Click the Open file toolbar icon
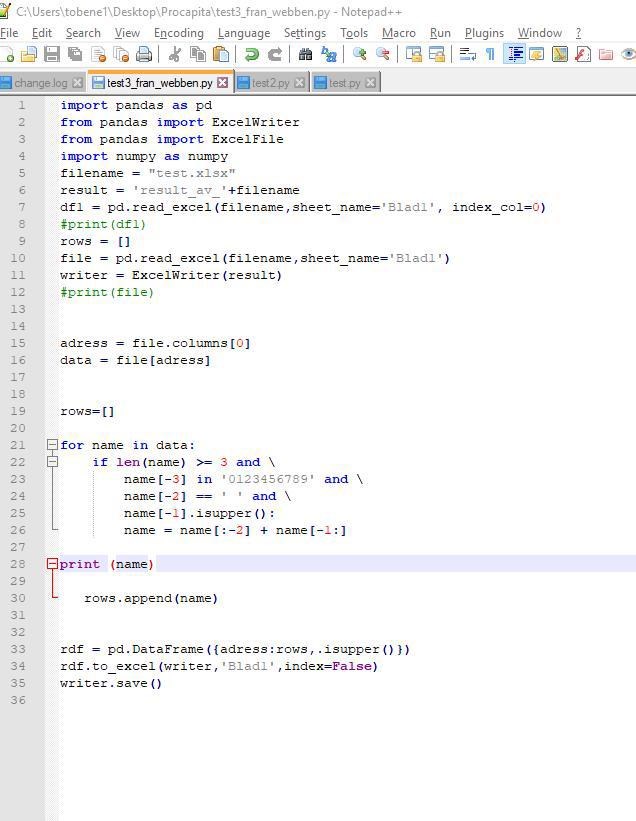The width and height of the screenshot is (636, 821). point(29,55)
